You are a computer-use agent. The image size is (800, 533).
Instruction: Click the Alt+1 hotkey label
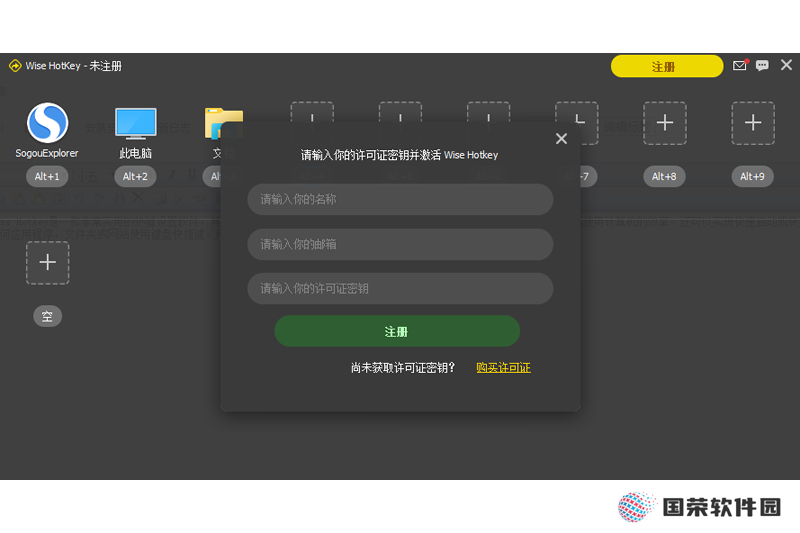coord(47,176)
